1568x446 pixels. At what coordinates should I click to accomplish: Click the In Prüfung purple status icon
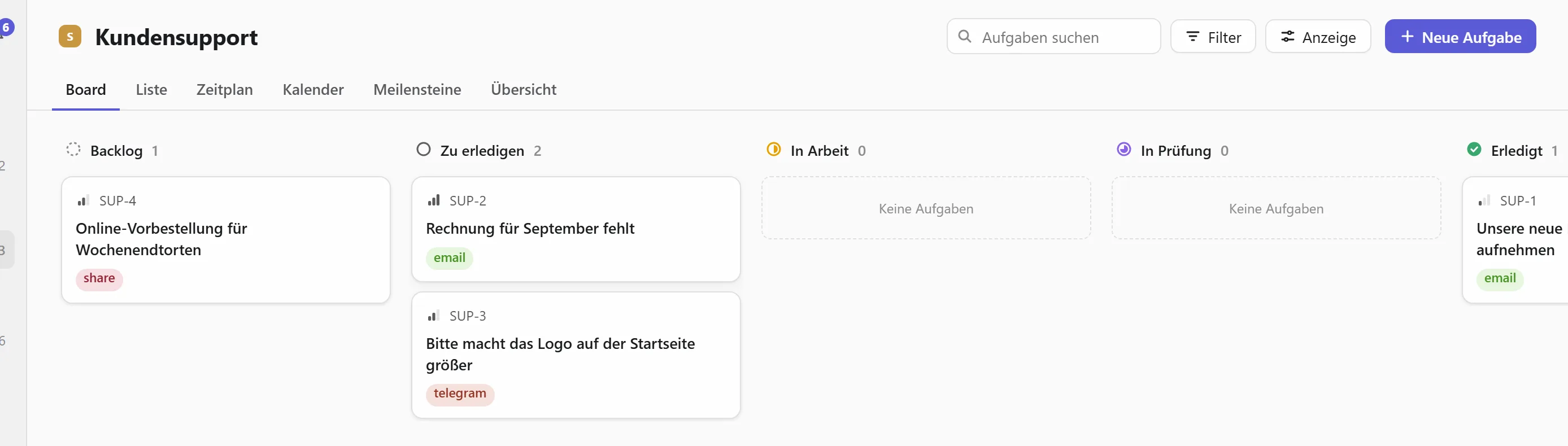click(x=1123, y=150)
